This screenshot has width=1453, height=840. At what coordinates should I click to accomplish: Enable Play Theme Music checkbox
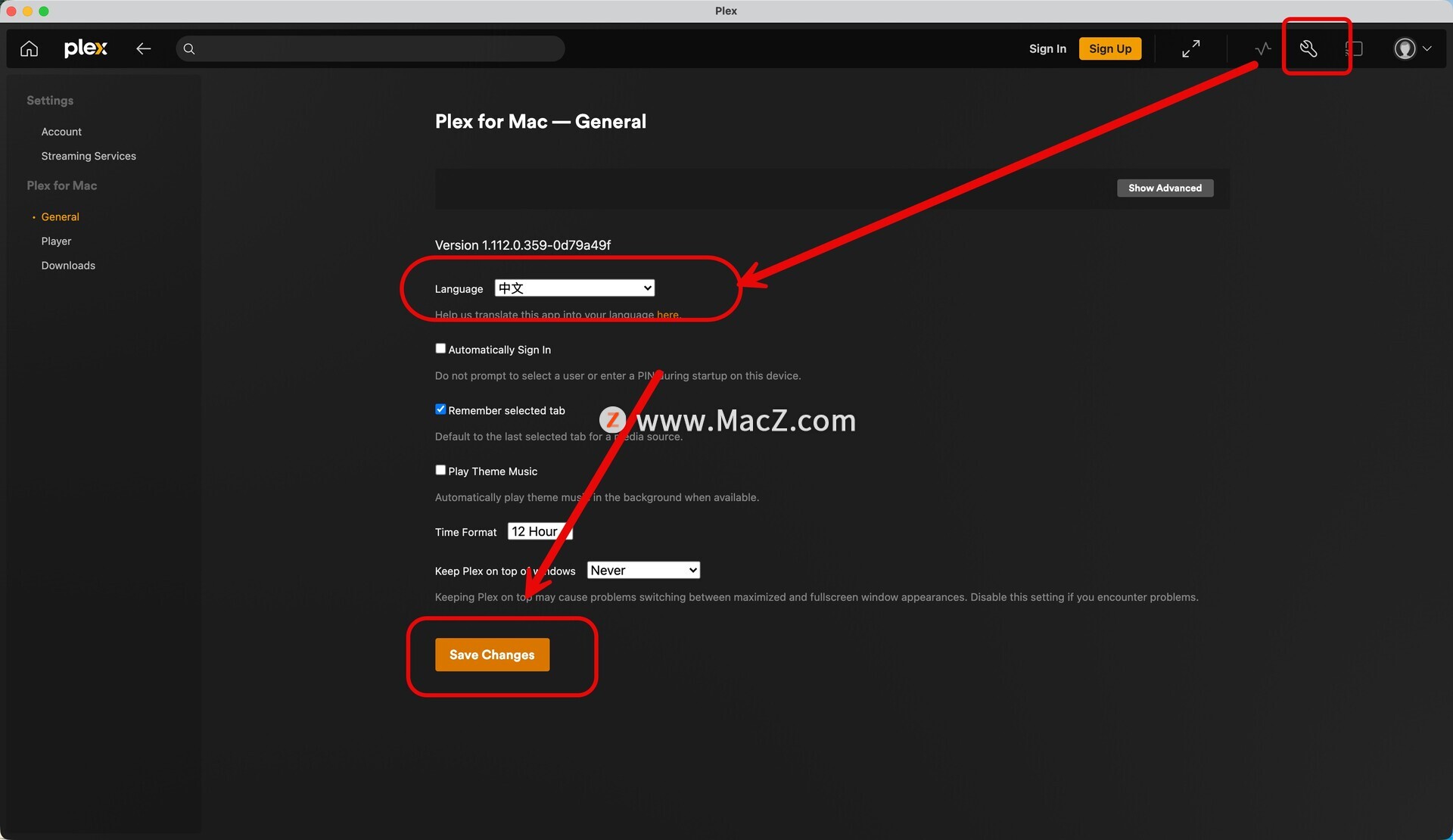click(440, 470)
